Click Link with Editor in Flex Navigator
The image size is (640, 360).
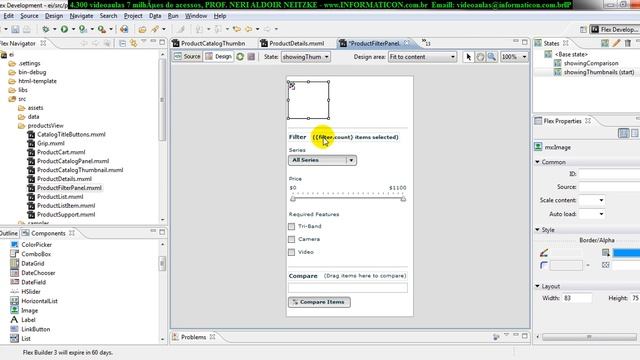(133, 43)
